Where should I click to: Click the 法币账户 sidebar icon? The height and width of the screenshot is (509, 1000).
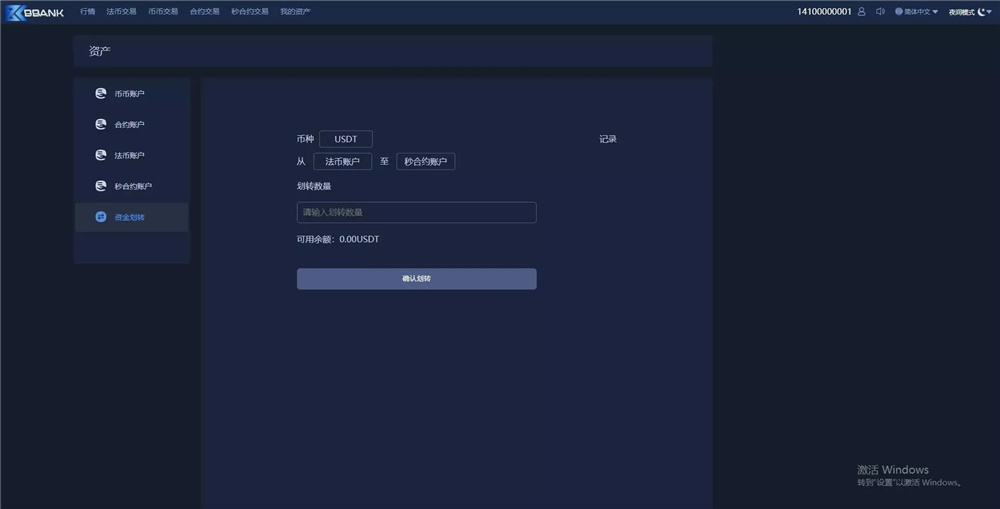(100, 155)
